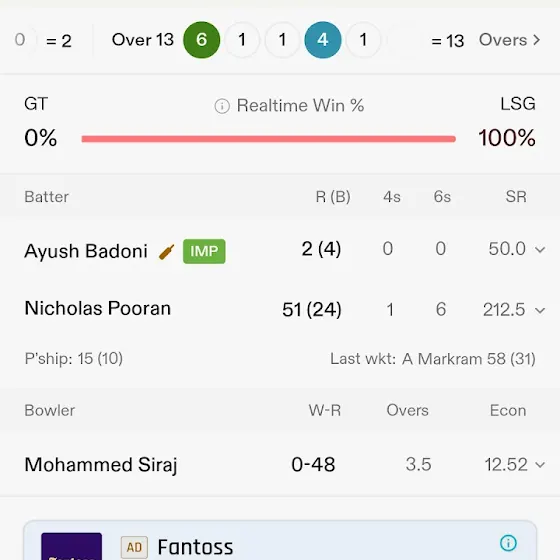Click the Over 13 label
Viewport: 560px width, 560px height.
coord(143,40)
